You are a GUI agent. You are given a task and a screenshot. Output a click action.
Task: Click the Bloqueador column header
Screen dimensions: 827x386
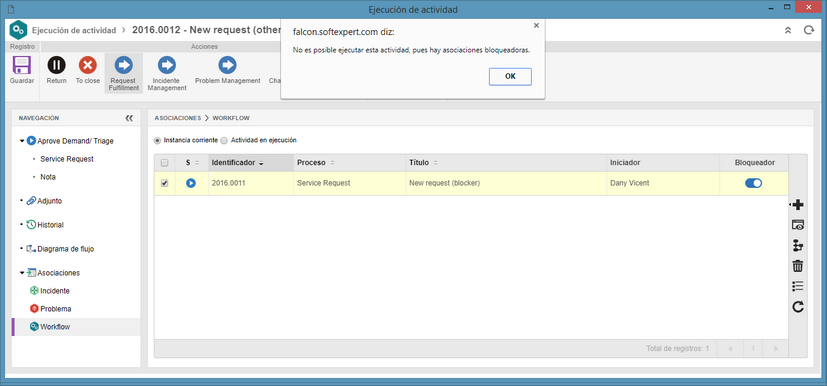754,163
